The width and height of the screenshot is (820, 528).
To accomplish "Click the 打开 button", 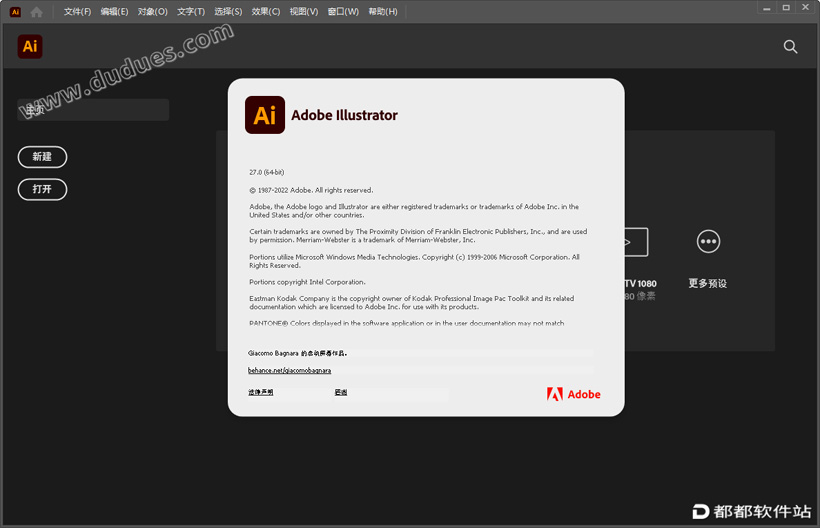I will tap(42, 189).
